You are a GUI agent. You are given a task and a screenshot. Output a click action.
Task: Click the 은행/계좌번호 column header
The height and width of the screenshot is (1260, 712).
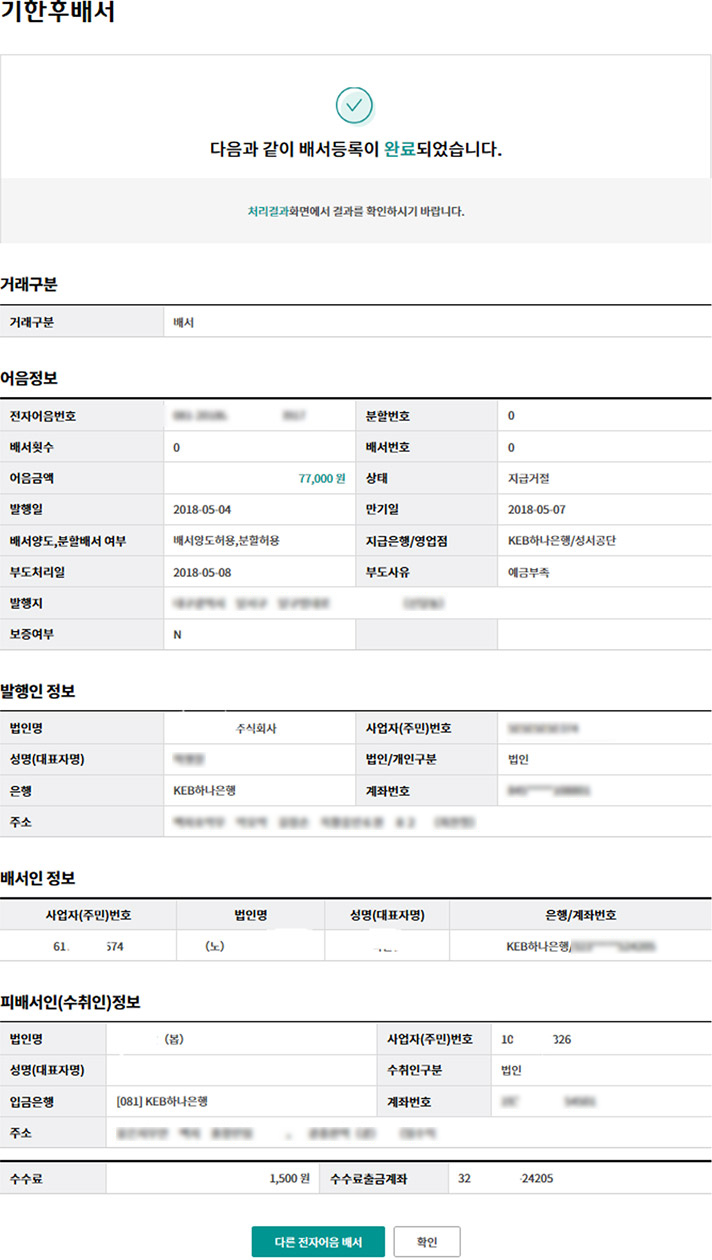(x=580, y=914)
